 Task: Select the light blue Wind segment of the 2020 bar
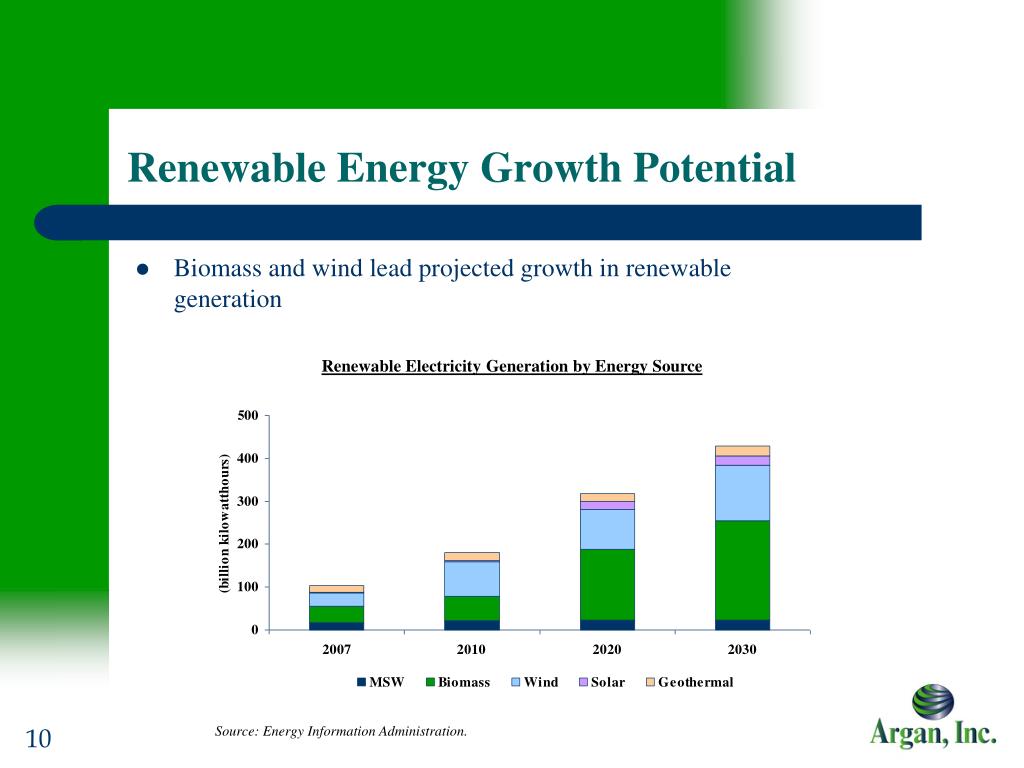click(607, 530)
